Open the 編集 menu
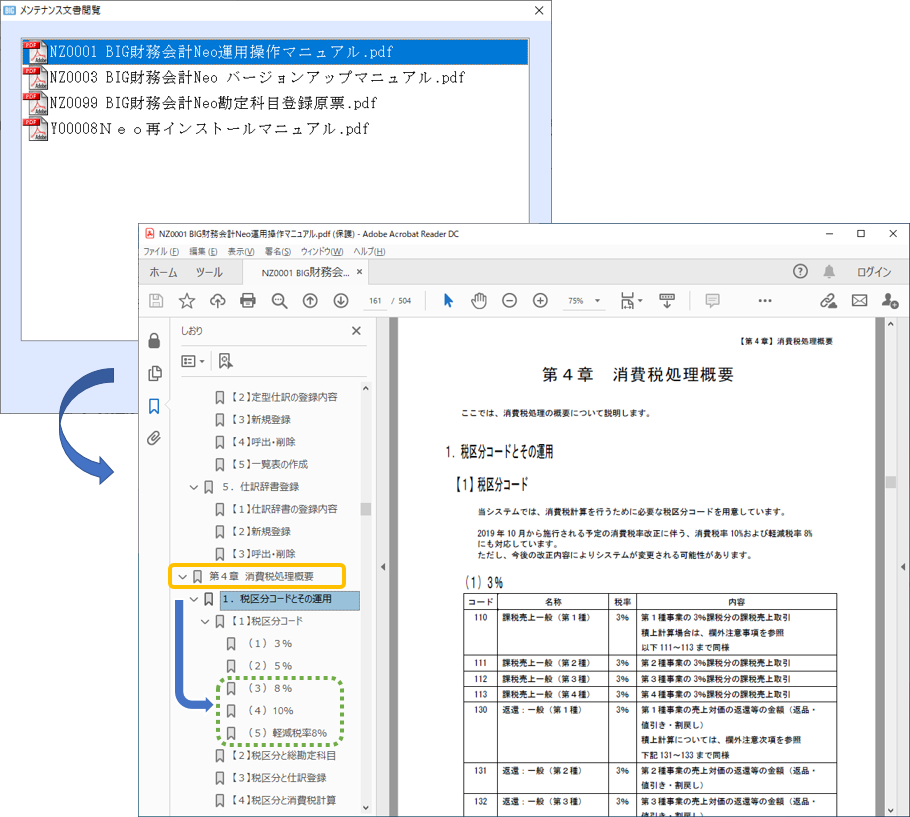910x817 pixels. click(203, 251)
